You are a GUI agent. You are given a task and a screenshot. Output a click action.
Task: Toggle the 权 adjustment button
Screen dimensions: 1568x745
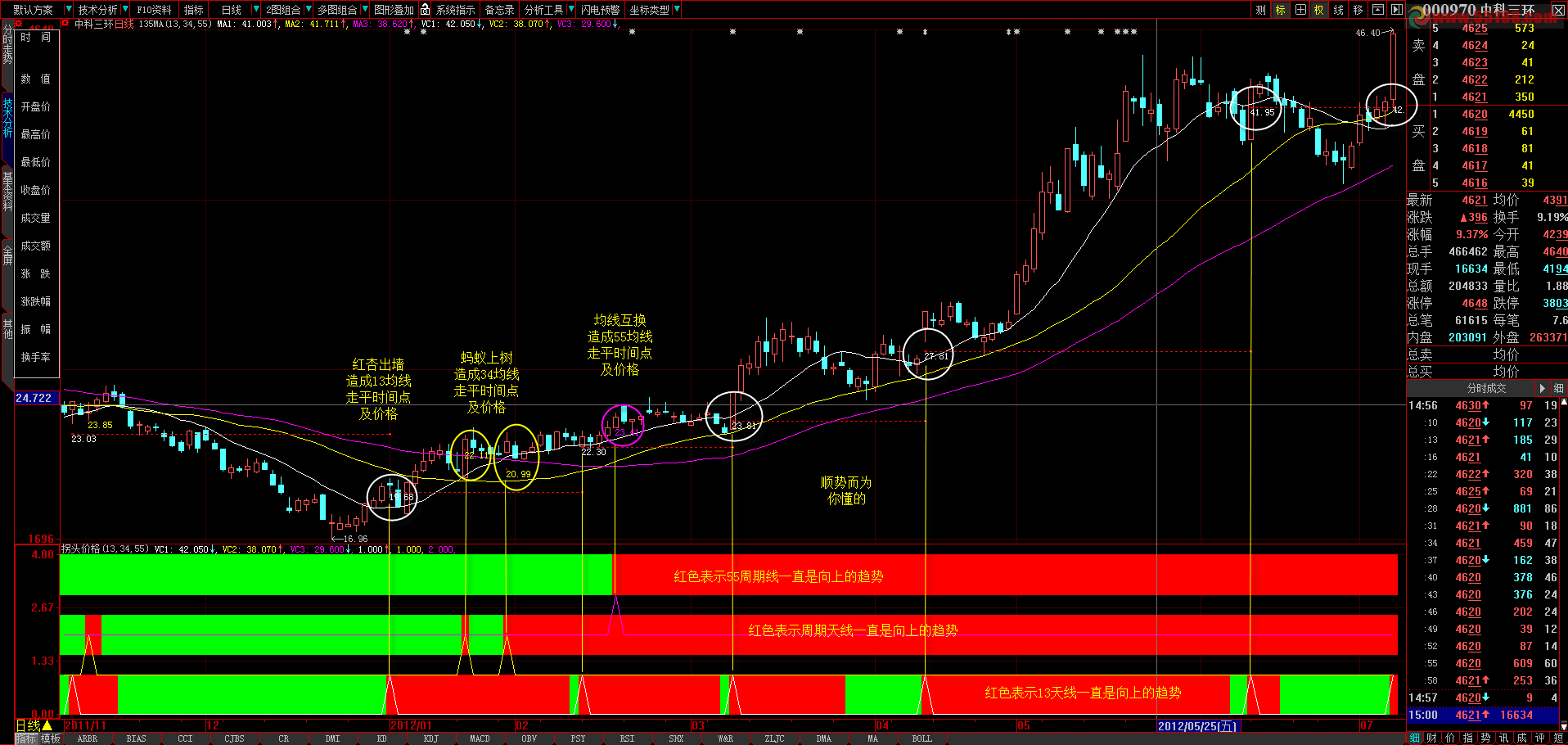pos(1319,10)
